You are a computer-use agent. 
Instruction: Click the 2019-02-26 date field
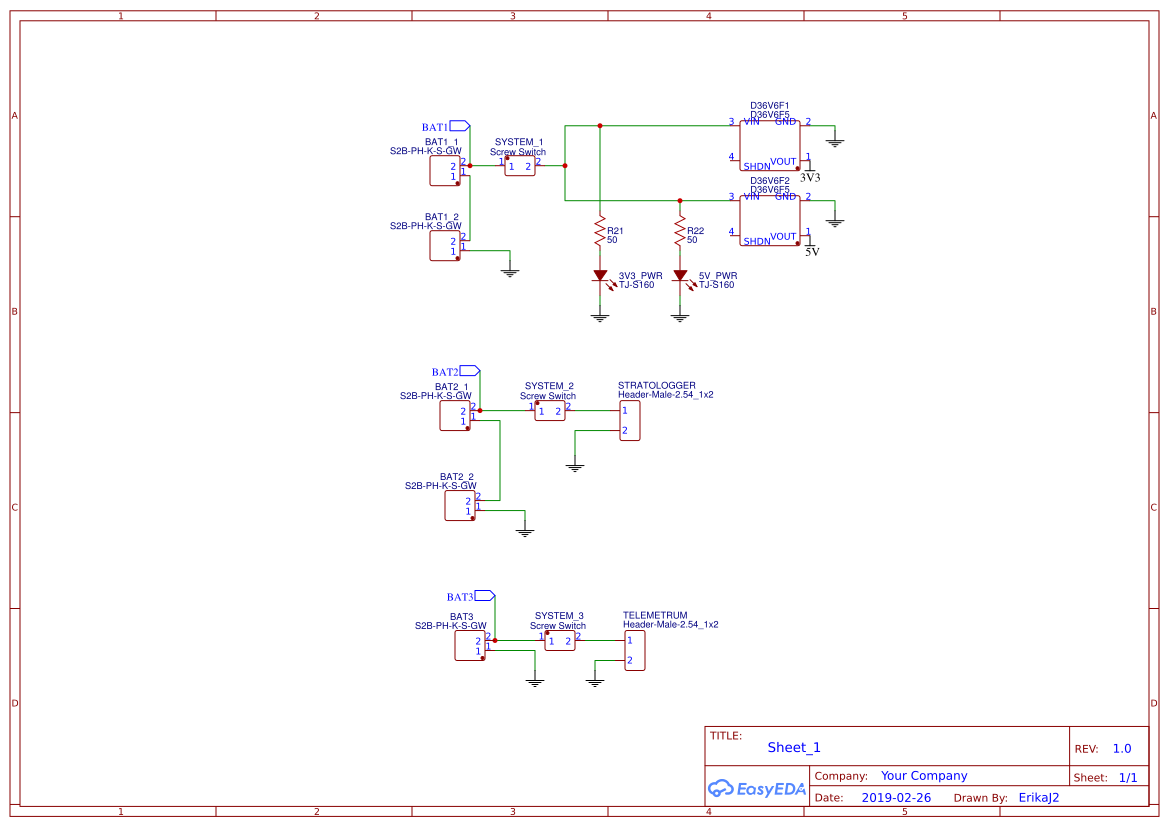[895, 797]
